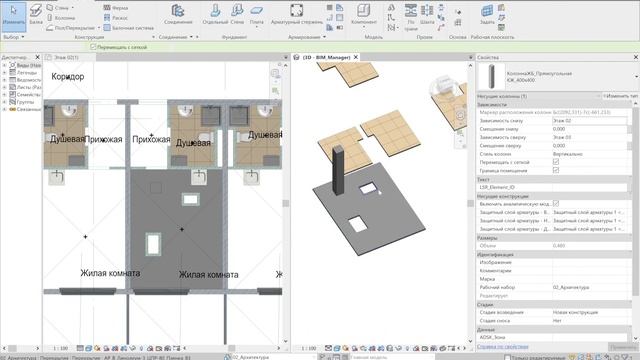Toggle 'Граница помещения' checkbox
640x360 pixels.
[556, 170]
